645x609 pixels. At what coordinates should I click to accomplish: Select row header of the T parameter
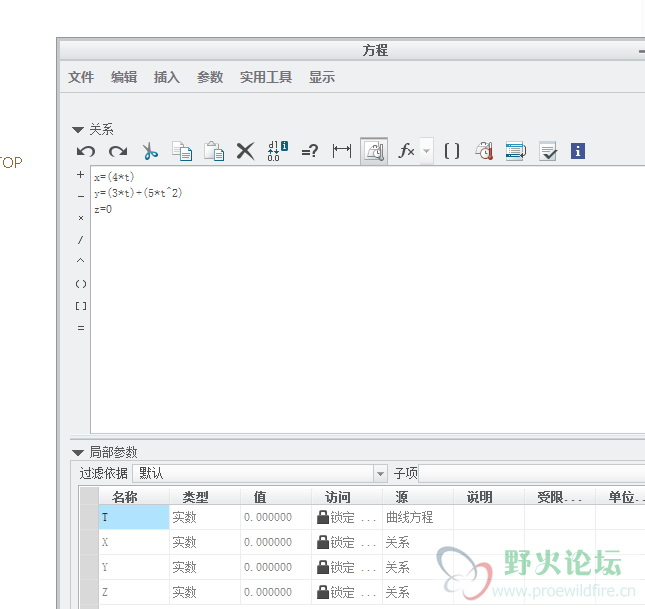(89, 517)
